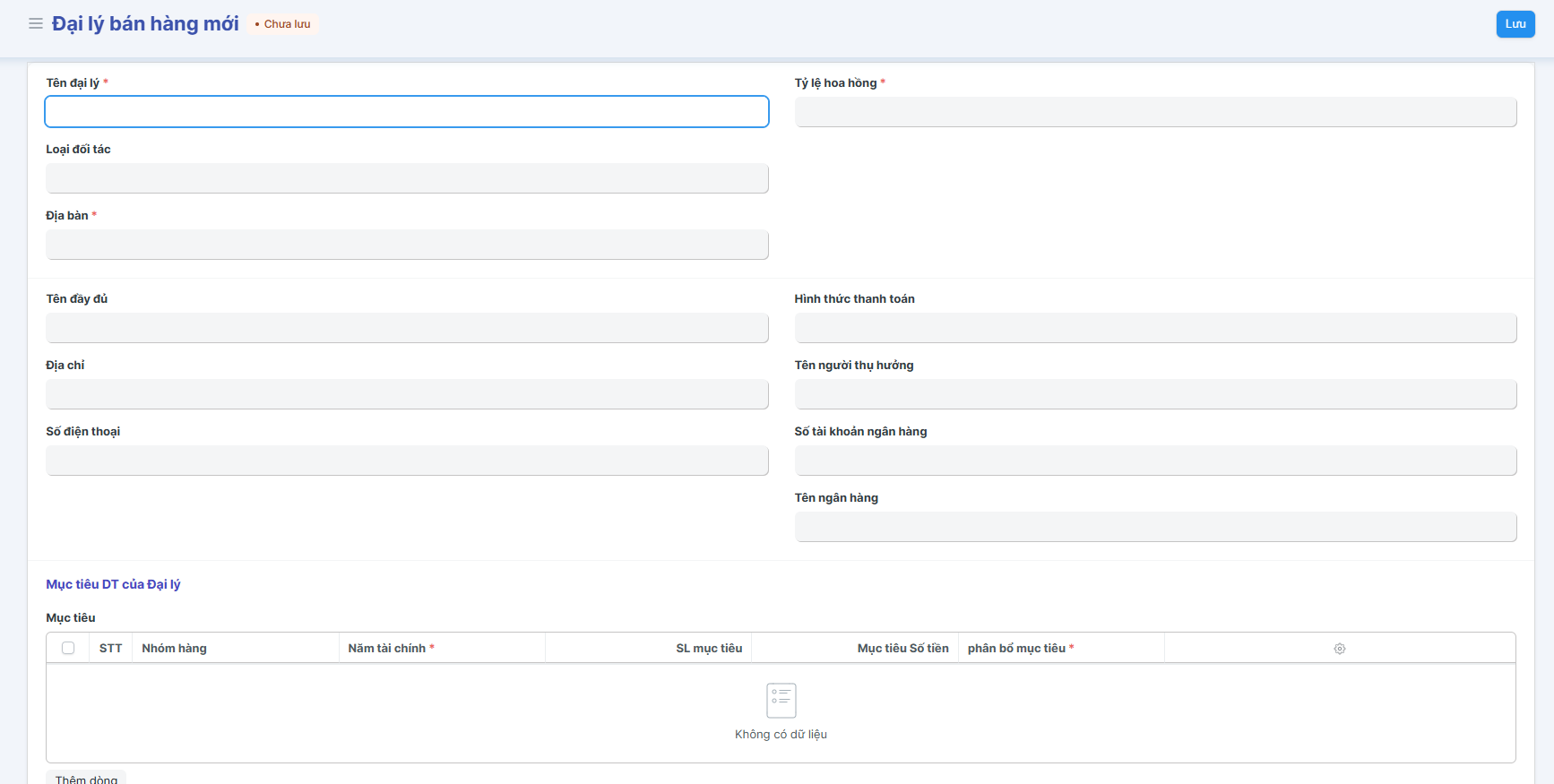The height and width of the screenshot is (784, 1554).
Task: Select the Địa chỉ input field
Action: pos(407,394)
